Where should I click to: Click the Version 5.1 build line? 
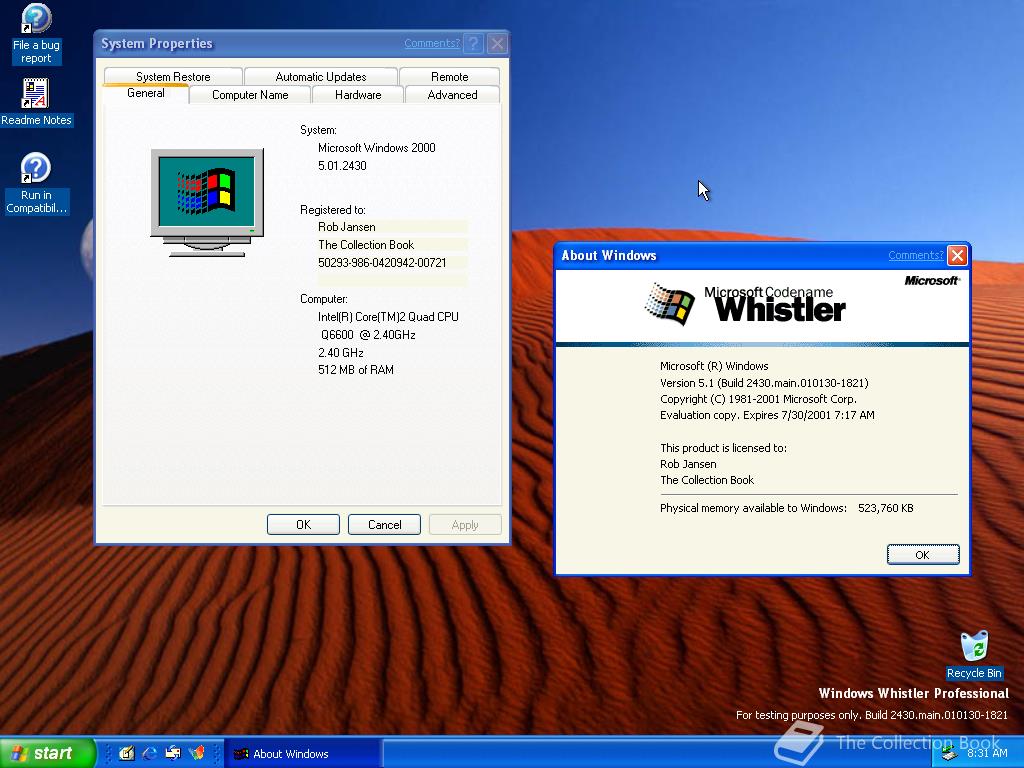click(x=764, y=383)
